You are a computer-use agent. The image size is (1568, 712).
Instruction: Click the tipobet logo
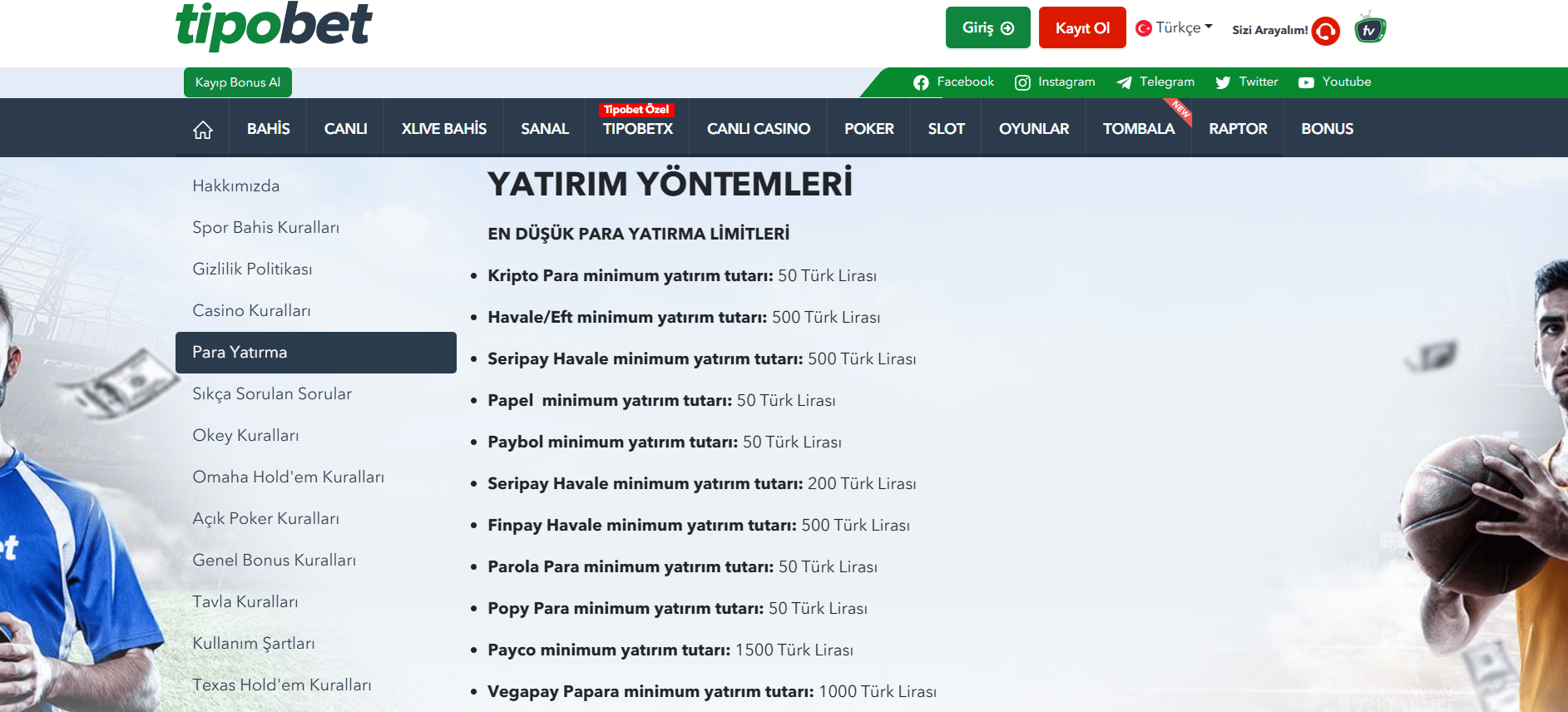coord(274,25)
